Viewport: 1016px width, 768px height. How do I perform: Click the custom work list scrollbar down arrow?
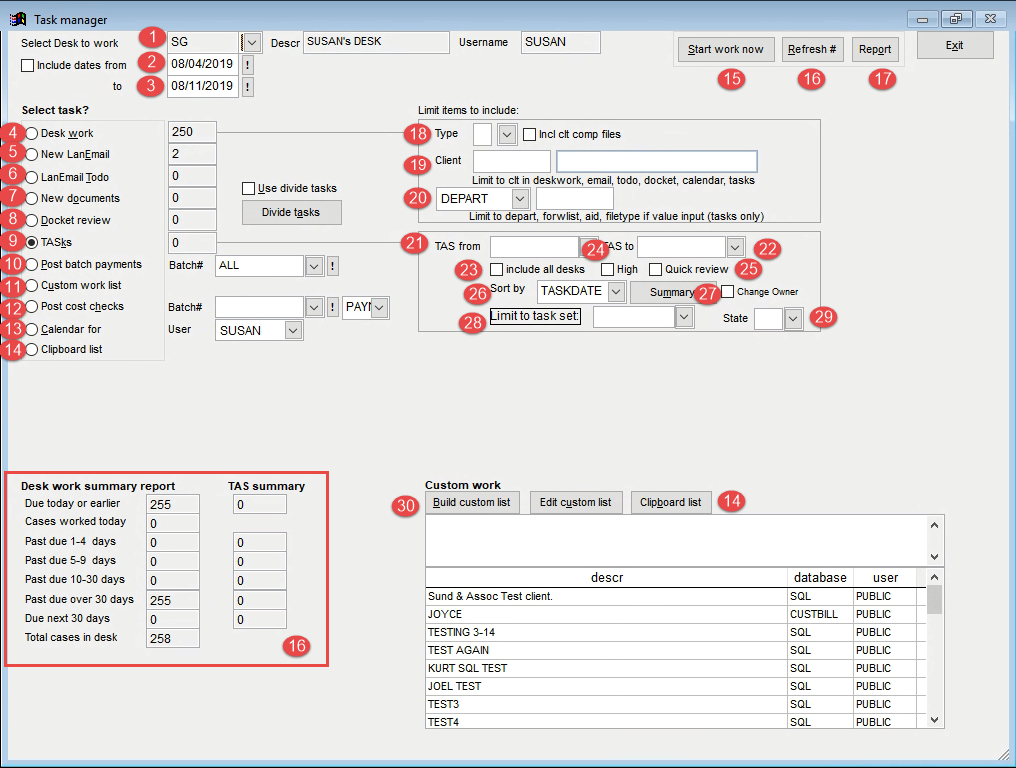pos(934,719)
